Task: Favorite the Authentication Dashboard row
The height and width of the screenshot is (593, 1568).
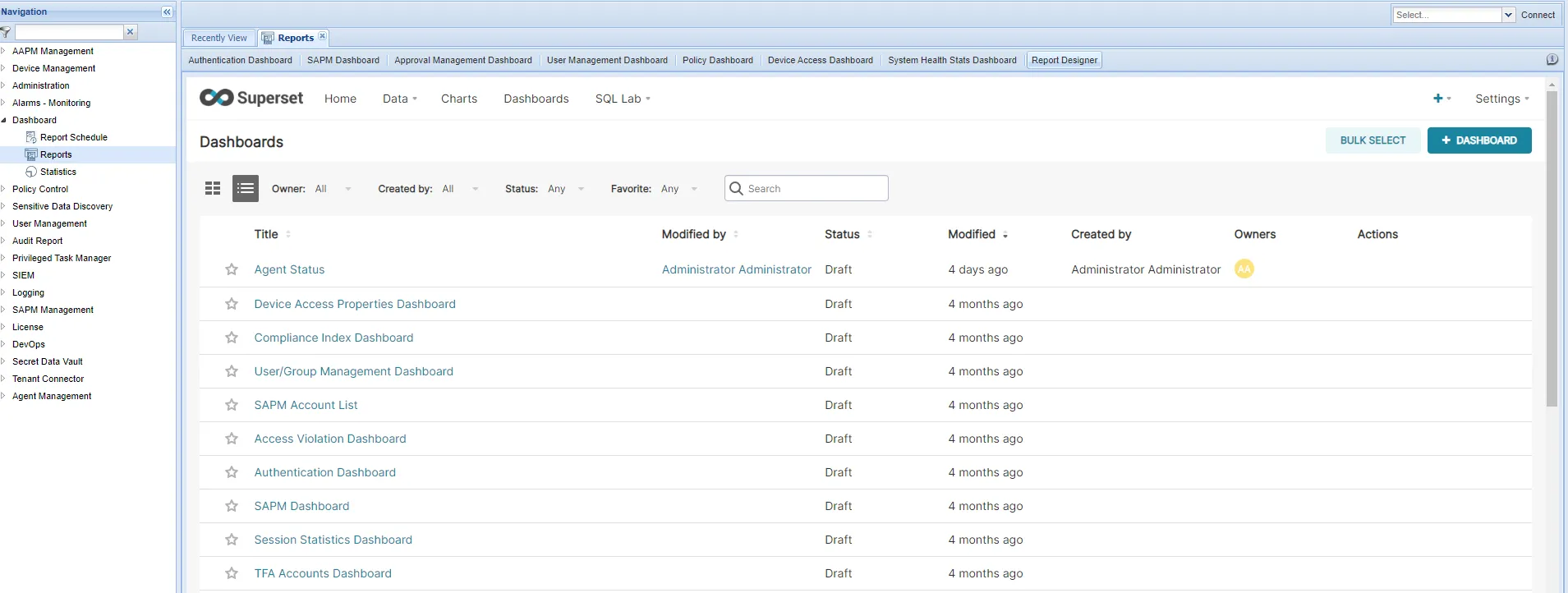Action: (x=232, y=472)
